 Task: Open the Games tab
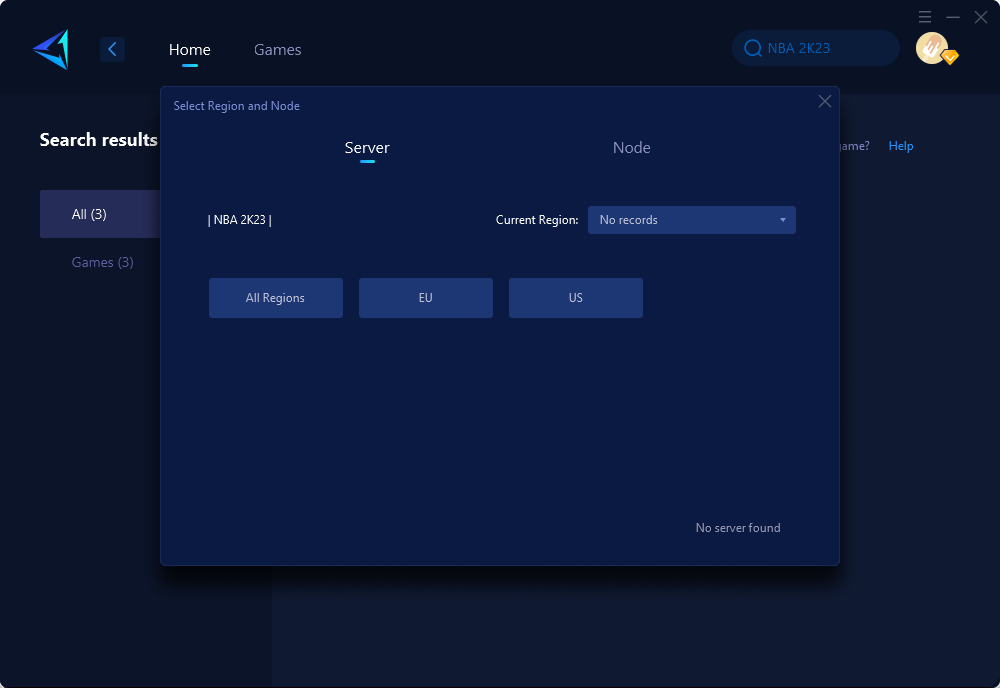click(277, 49)
